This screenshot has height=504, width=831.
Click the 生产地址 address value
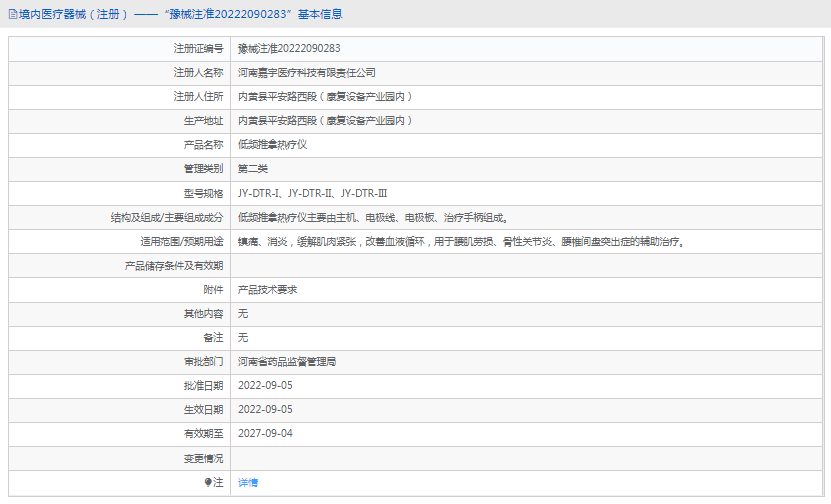[324, 121]
